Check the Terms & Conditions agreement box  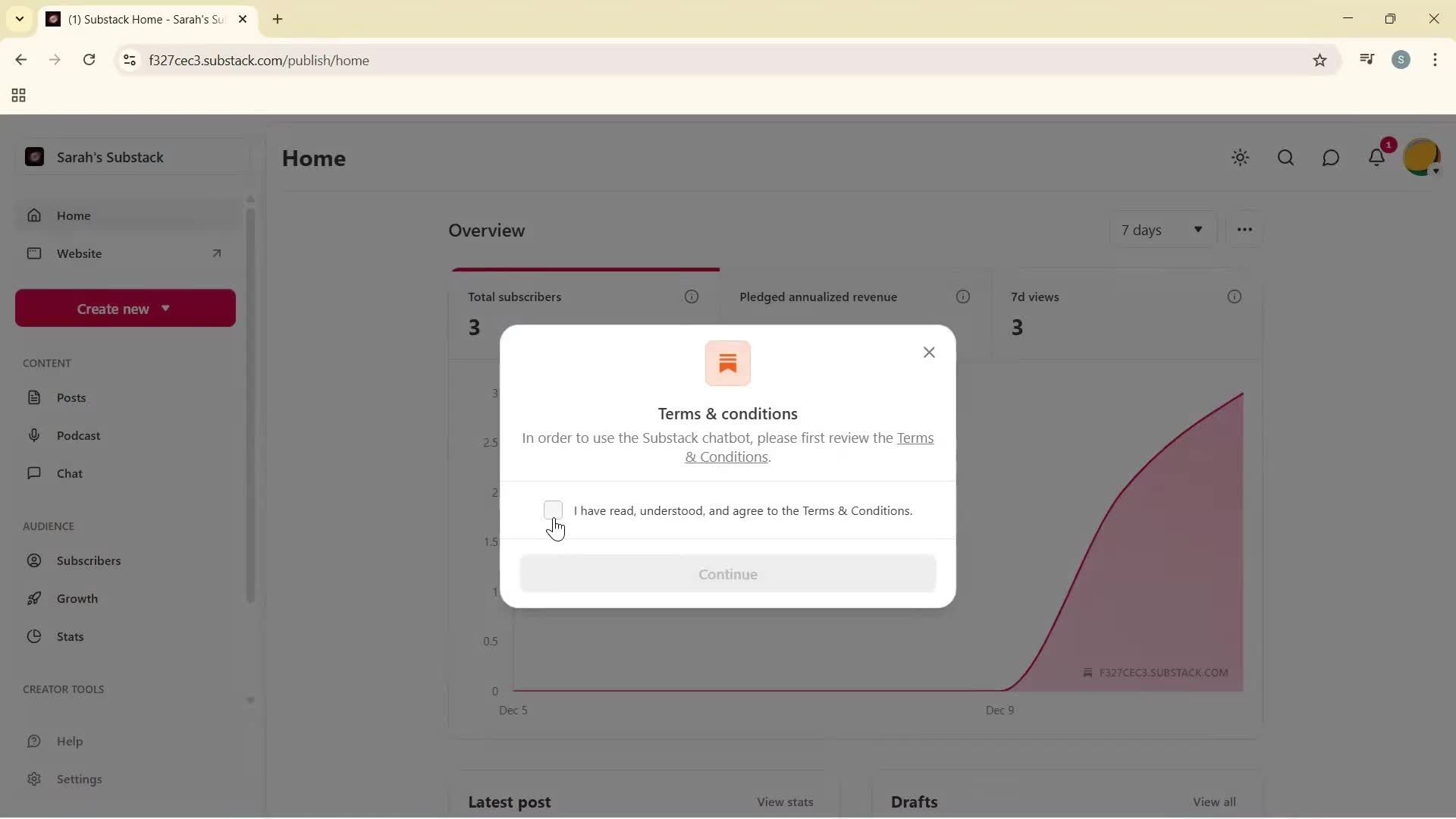pyautogui.click(x=553, y=510)
